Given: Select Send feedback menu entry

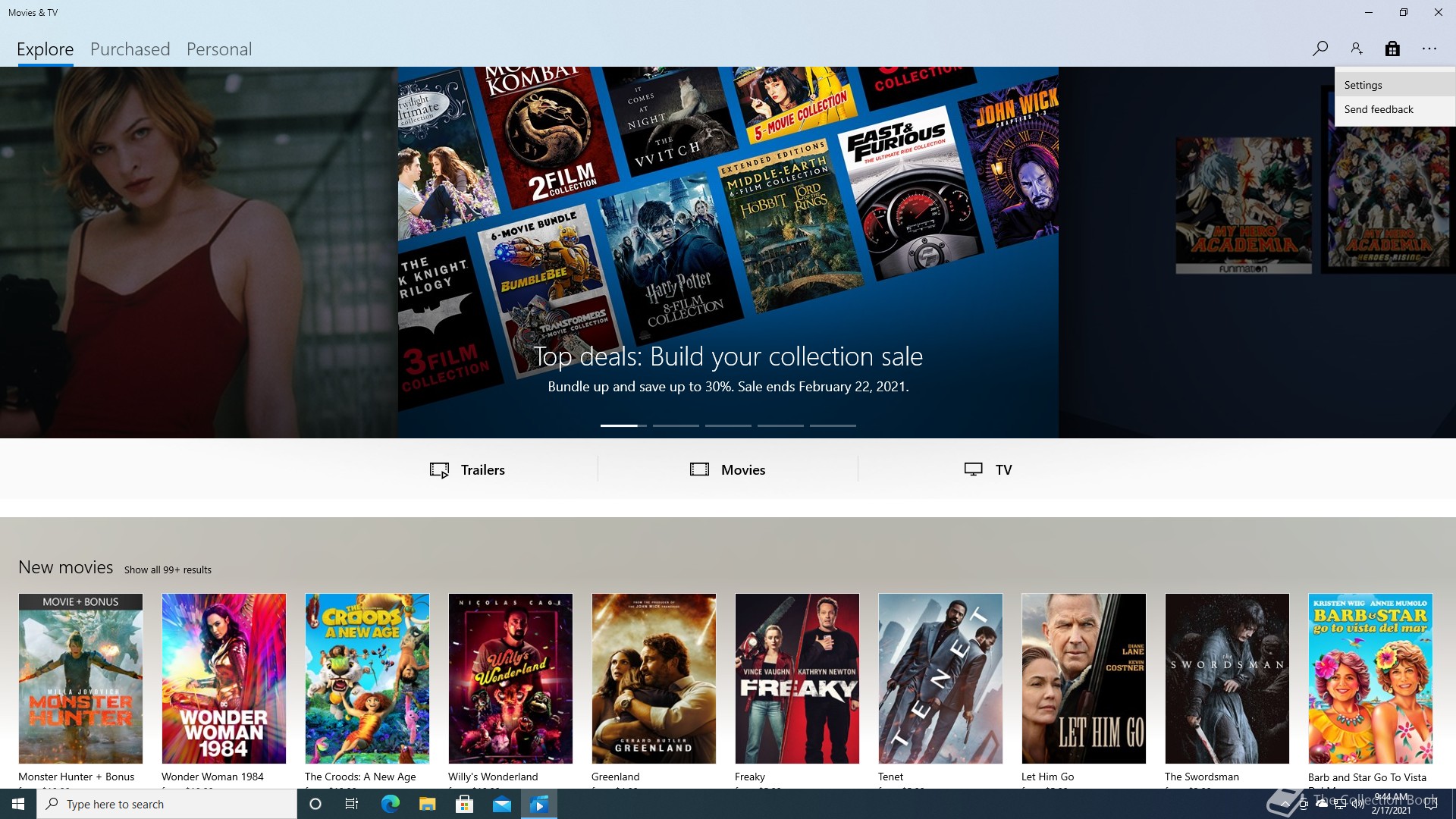Looking at the screenshot, I should (1395, 109).
